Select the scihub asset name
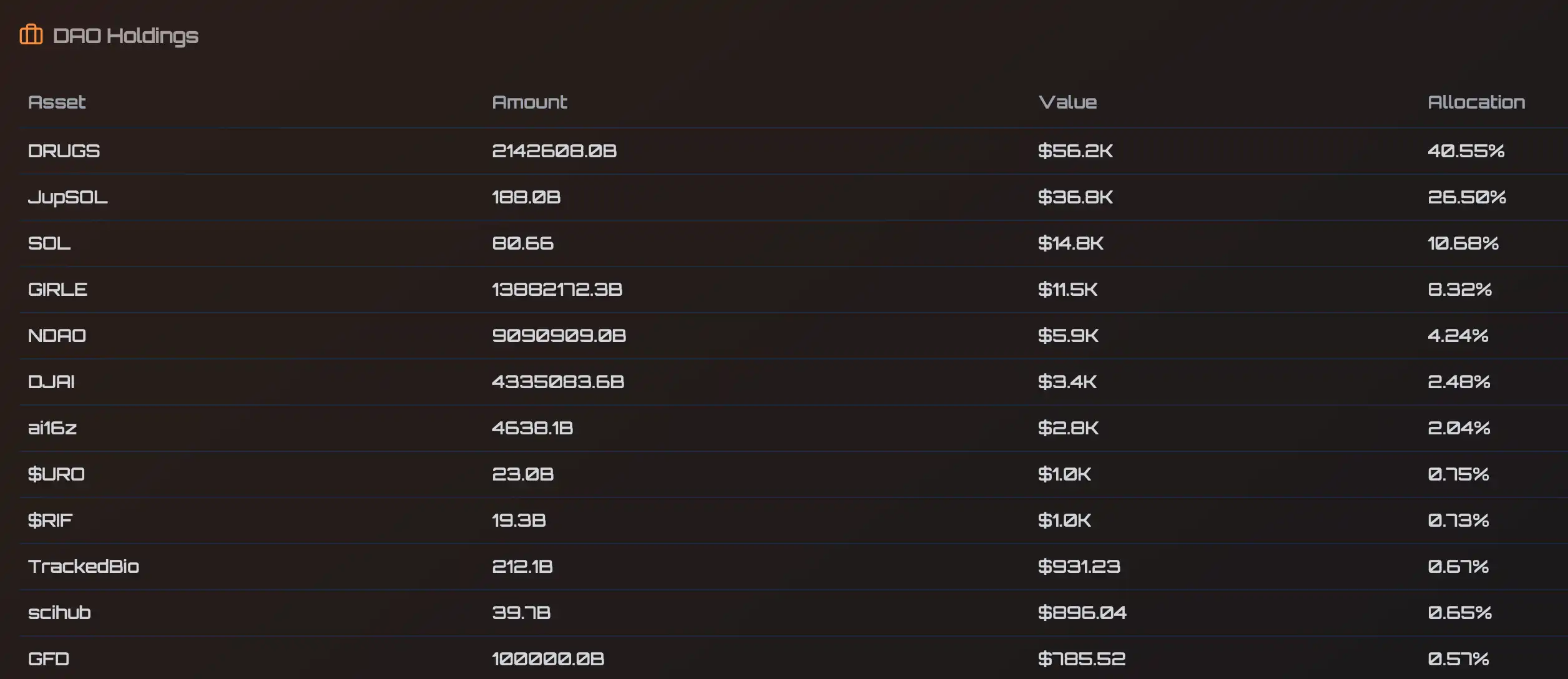The width and height of the screenshot is (1568, 679). [x=59, y=613]
